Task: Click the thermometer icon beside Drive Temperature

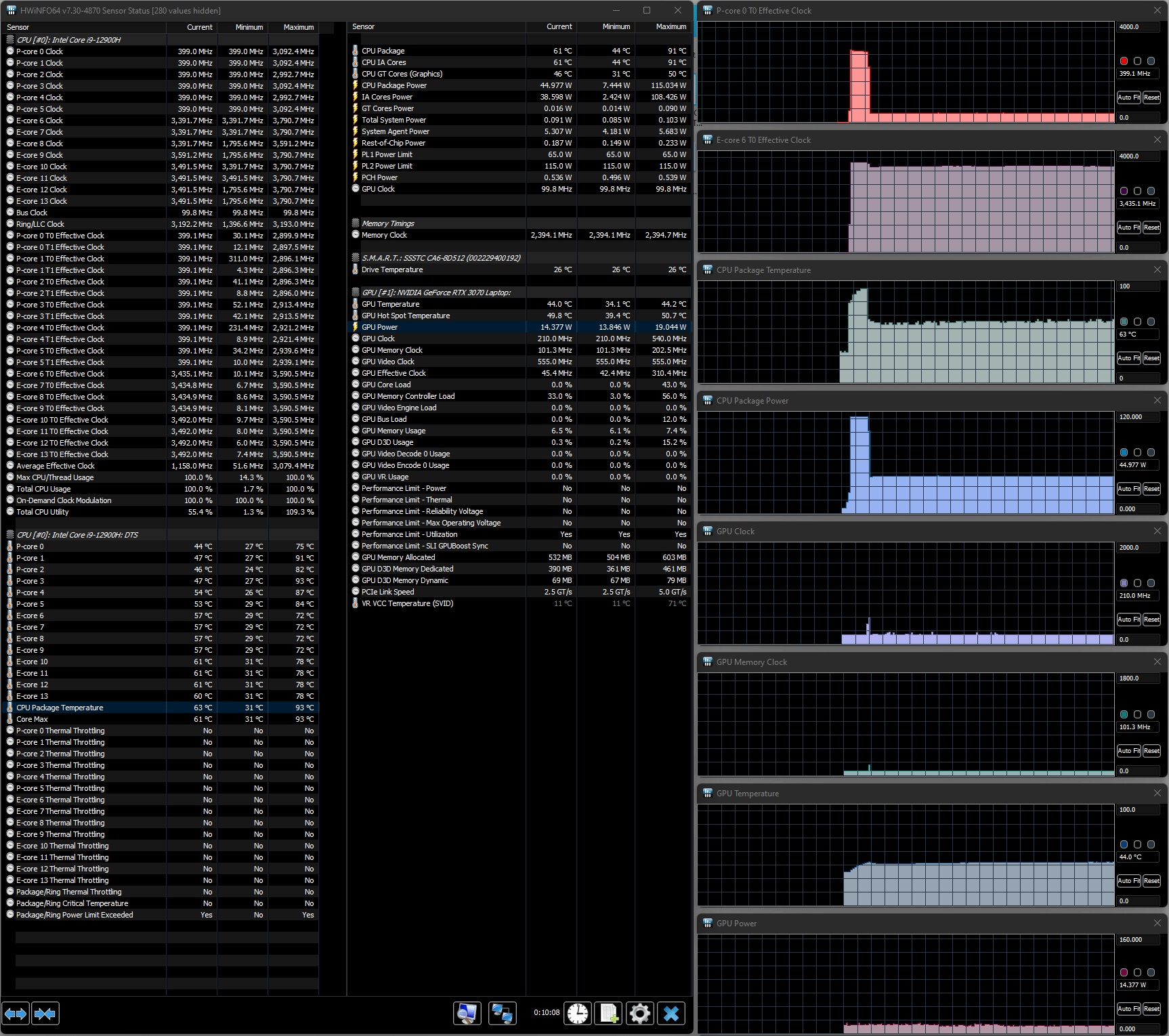Action: tap(355, 269)
